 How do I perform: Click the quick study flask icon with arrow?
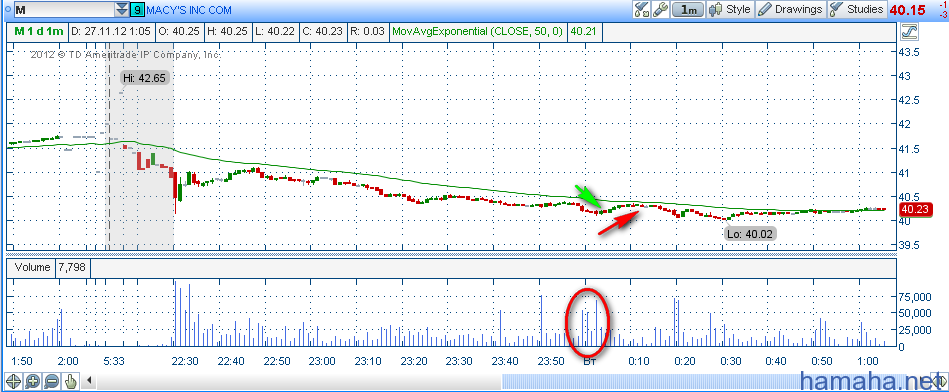pyautogui.click(x=641, y=9)
